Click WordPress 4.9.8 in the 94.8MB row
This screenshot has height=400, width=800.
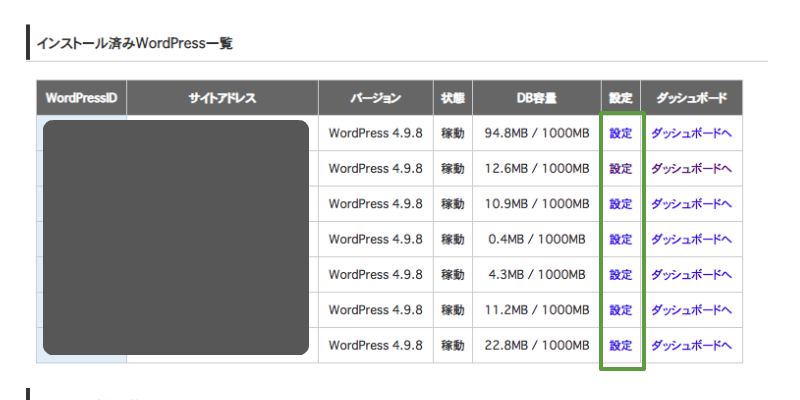click(376, 133)
